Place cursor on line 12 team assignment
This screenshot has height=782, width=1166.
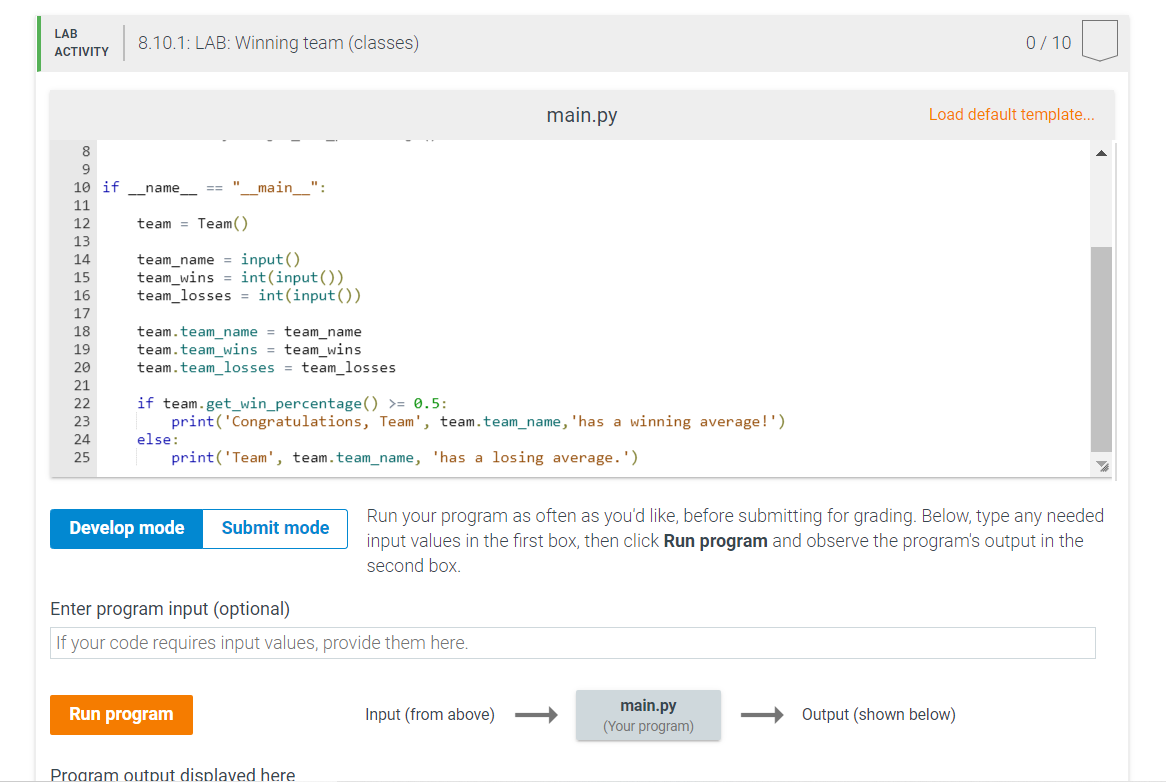tap(193, 224)
